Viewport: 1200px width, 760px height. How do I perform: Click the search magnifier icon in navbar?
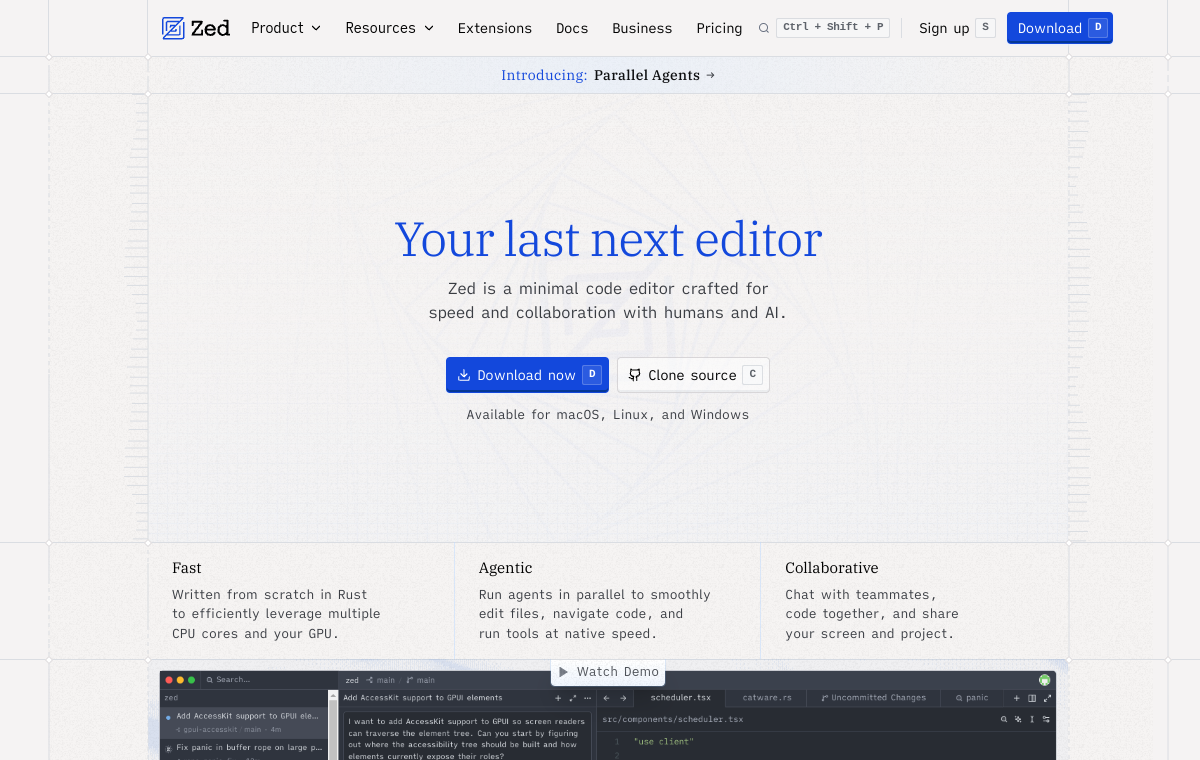coord(764,28)
